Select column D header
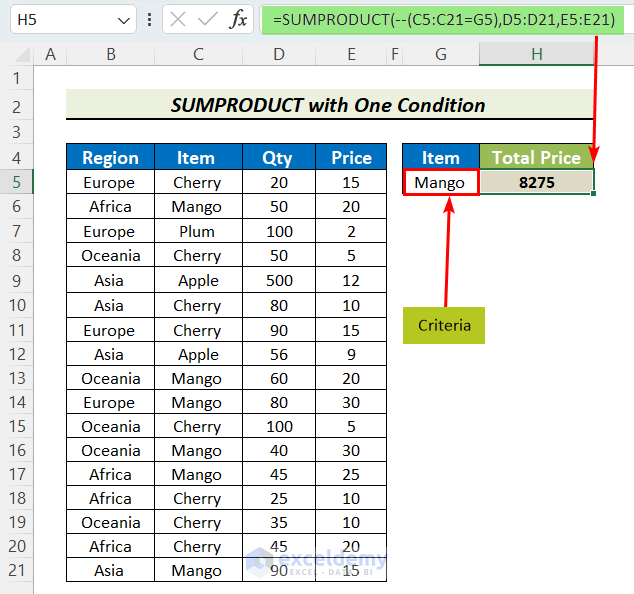Screen dimensions: 634x594 click(279, 54)
